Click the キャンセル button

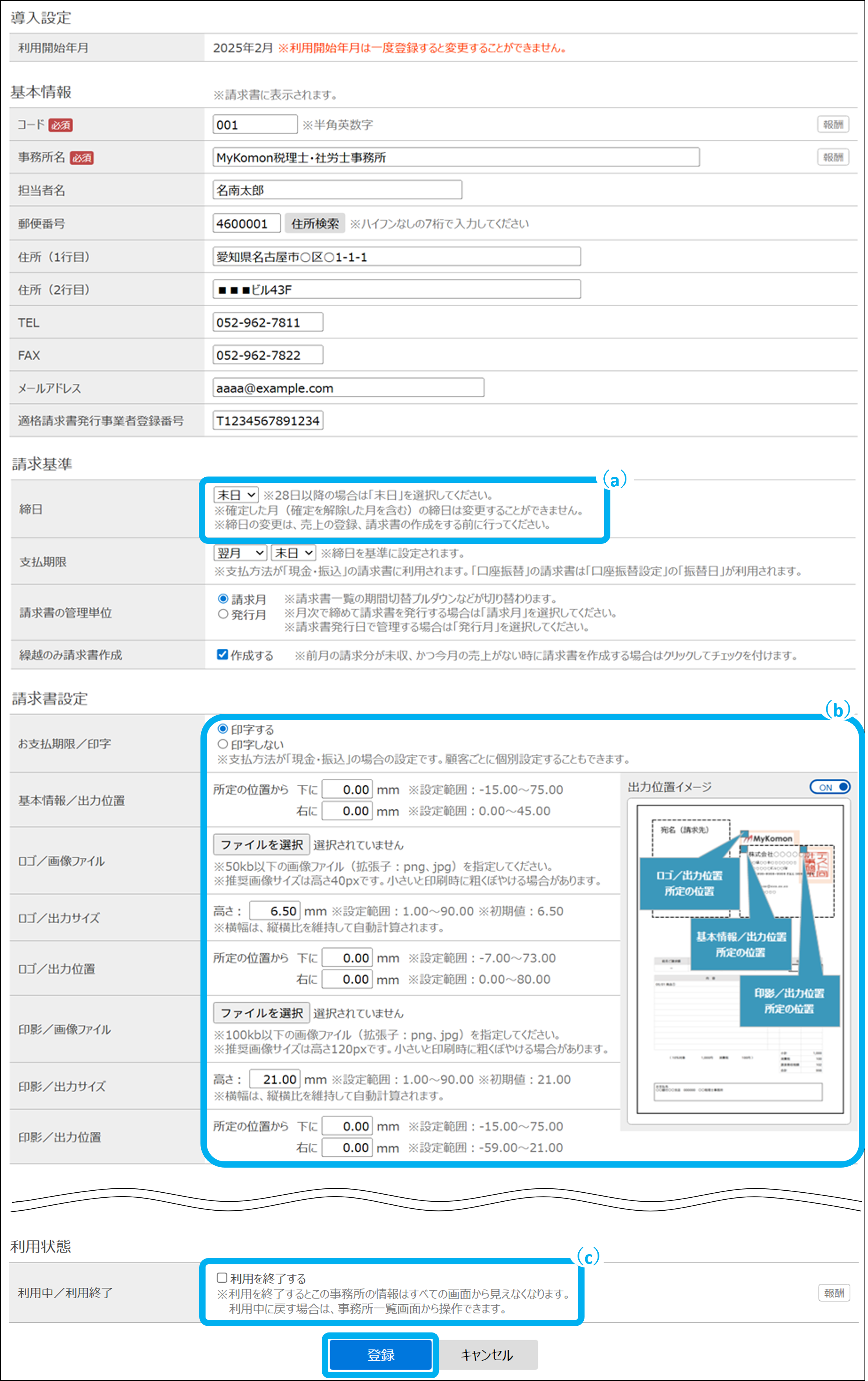coord(487,1355)
